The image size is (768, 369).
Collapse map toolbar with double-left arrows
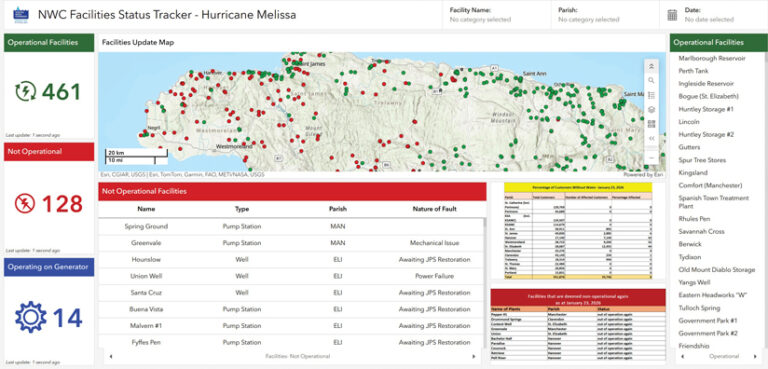tap(651, 139)
